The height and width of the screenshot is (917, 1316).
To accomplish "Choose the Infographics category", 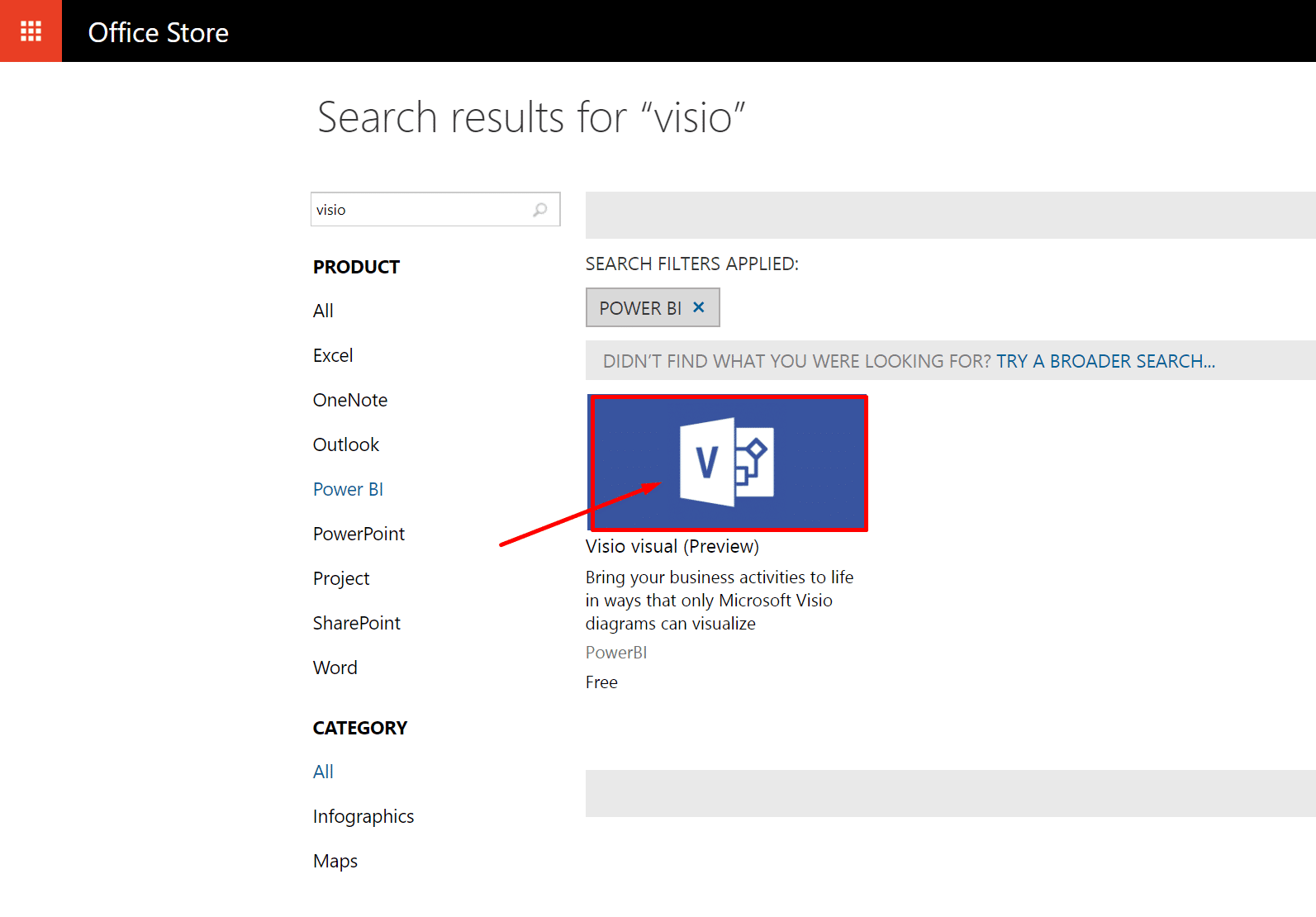I will click(363, 816).
